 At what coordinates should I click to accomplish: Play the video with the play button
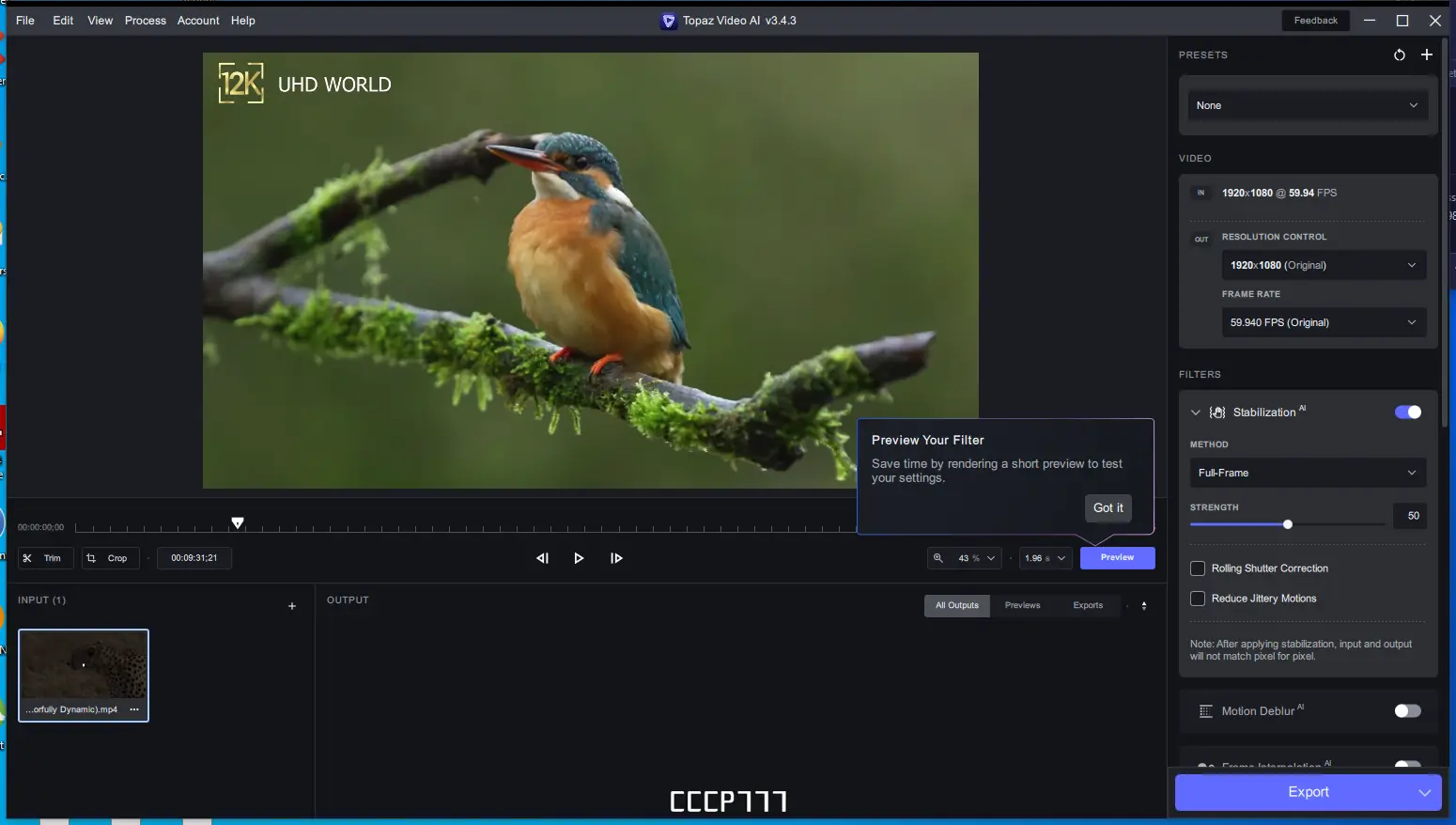(x=579, y=557)
